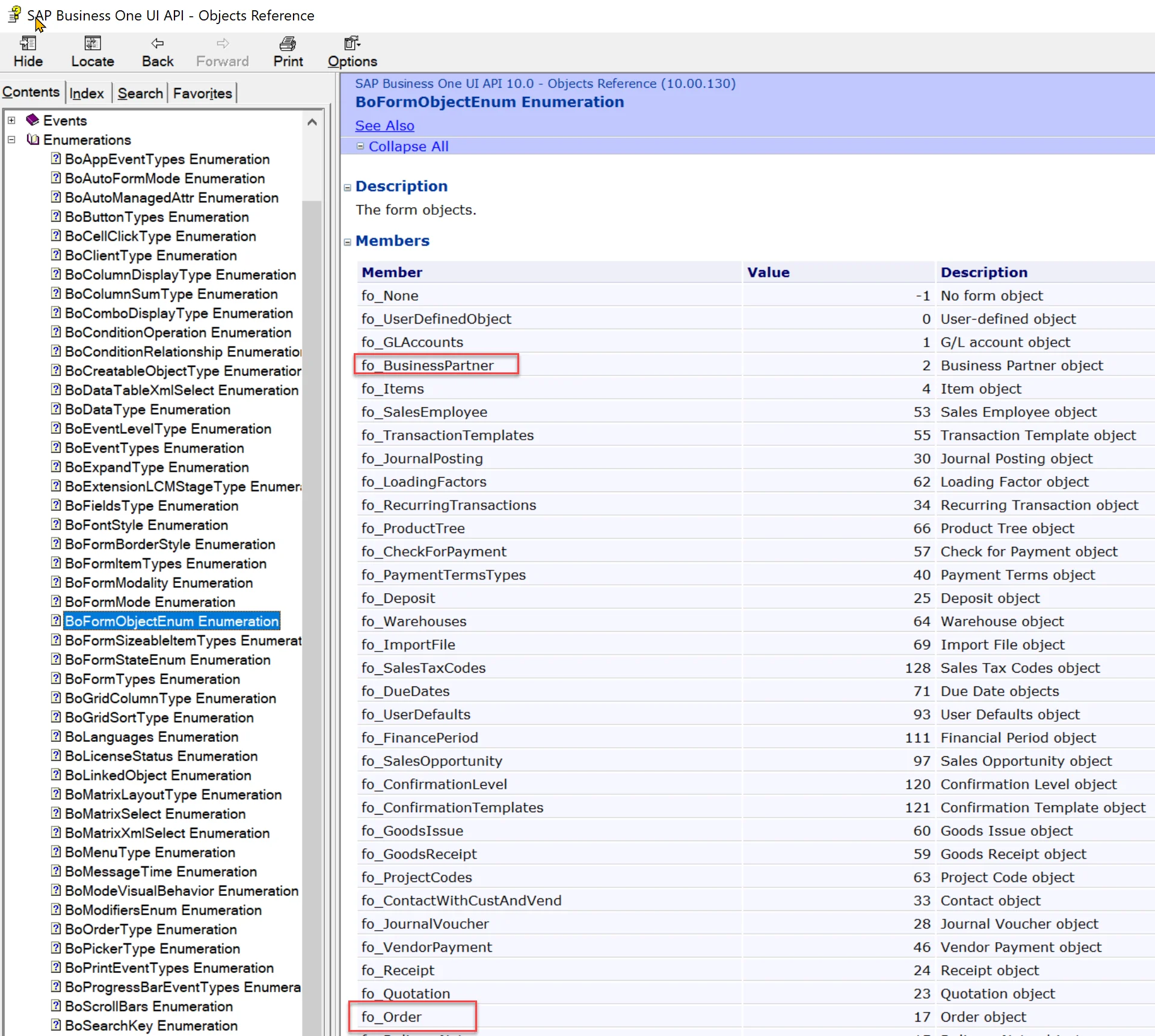Toggle the Collapse All control
The width and height of the screenshot is (1155, 1036).
pos(360,146)
